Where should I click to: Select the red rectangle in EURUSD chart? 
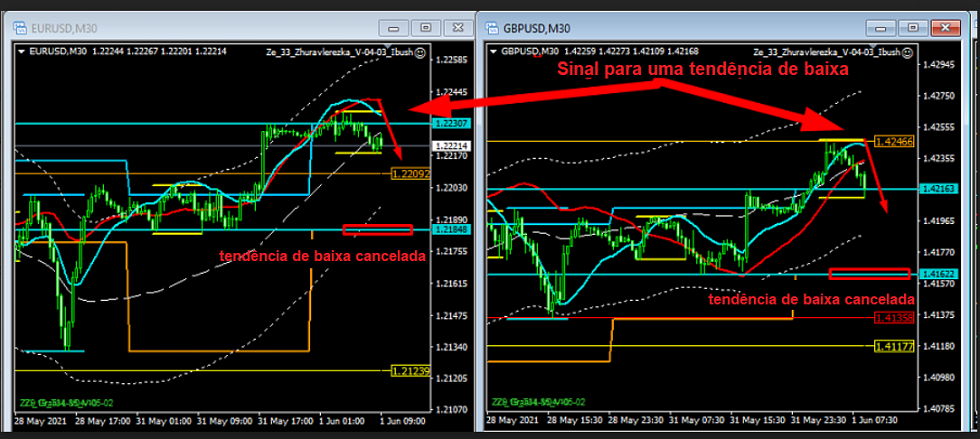point(377,230)
